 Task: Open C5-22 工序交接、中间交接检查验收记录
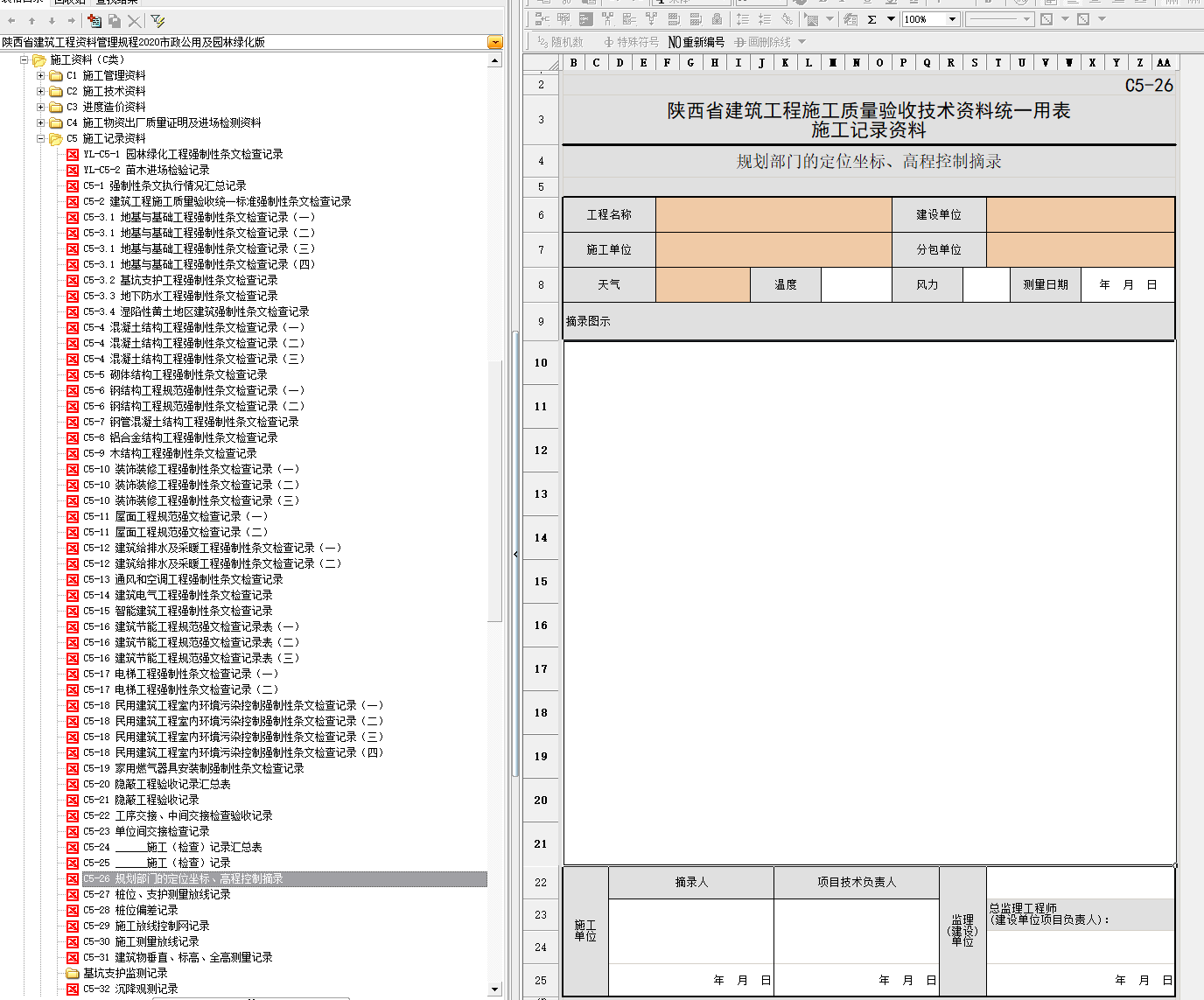point(178,815)
